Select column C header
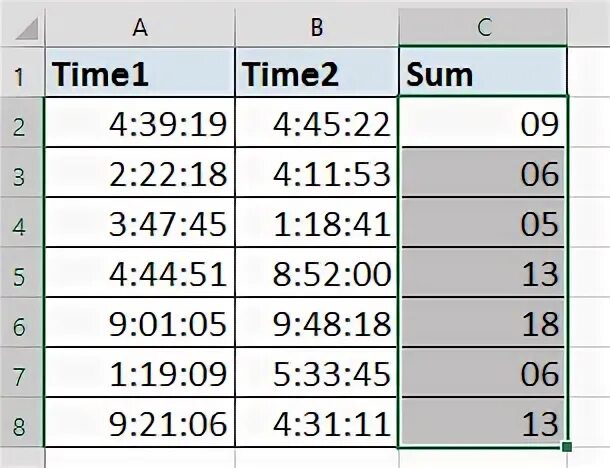610x468 pixels. coord(484,28)
